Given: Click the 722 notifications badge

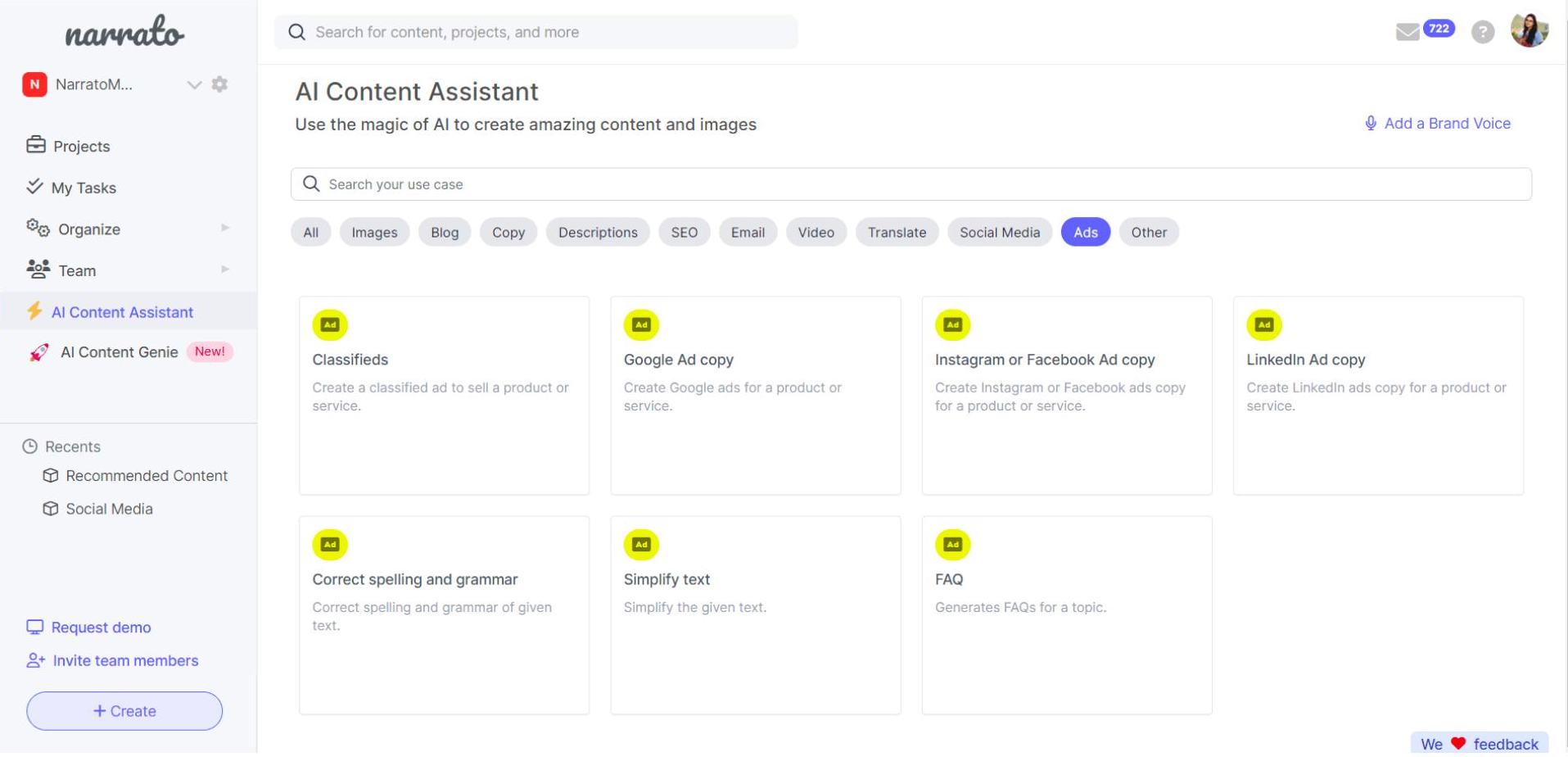Looking at the screenshot, I should (x=1439, y=29).
